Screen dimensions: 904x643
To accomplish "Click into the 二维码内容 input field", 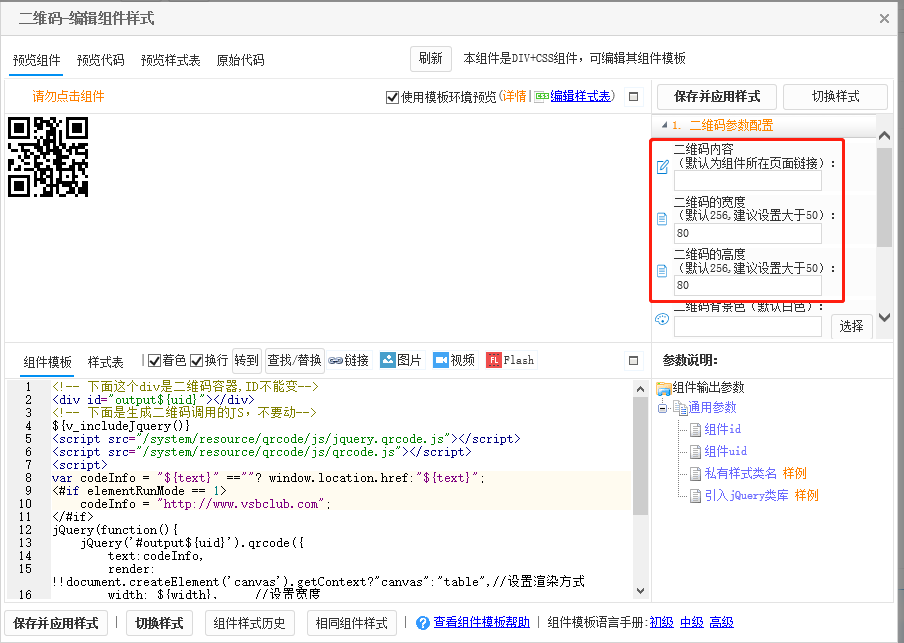I will pos(748,181).
